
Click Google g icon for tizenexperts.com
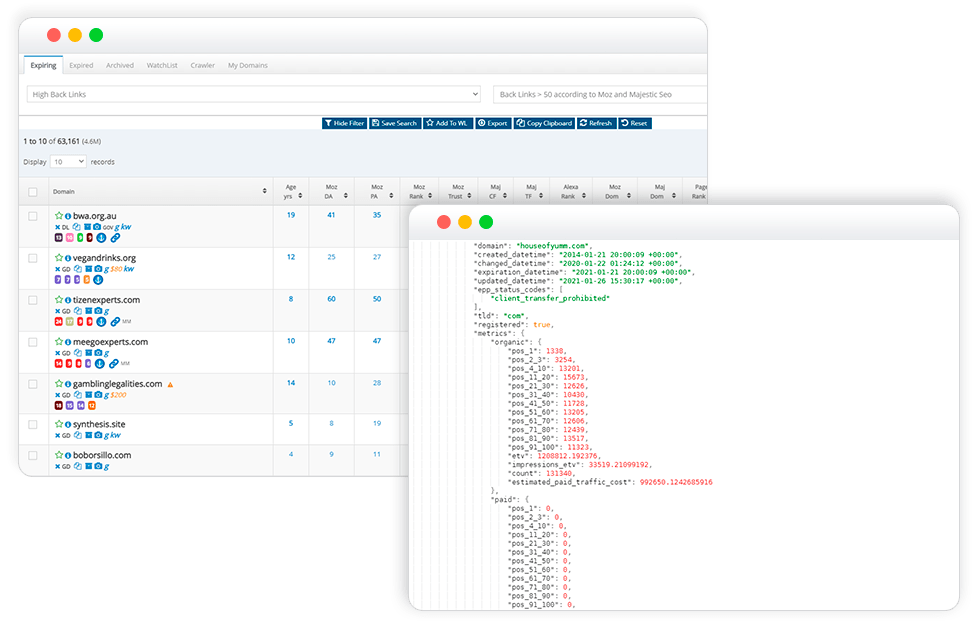point(106,311)
